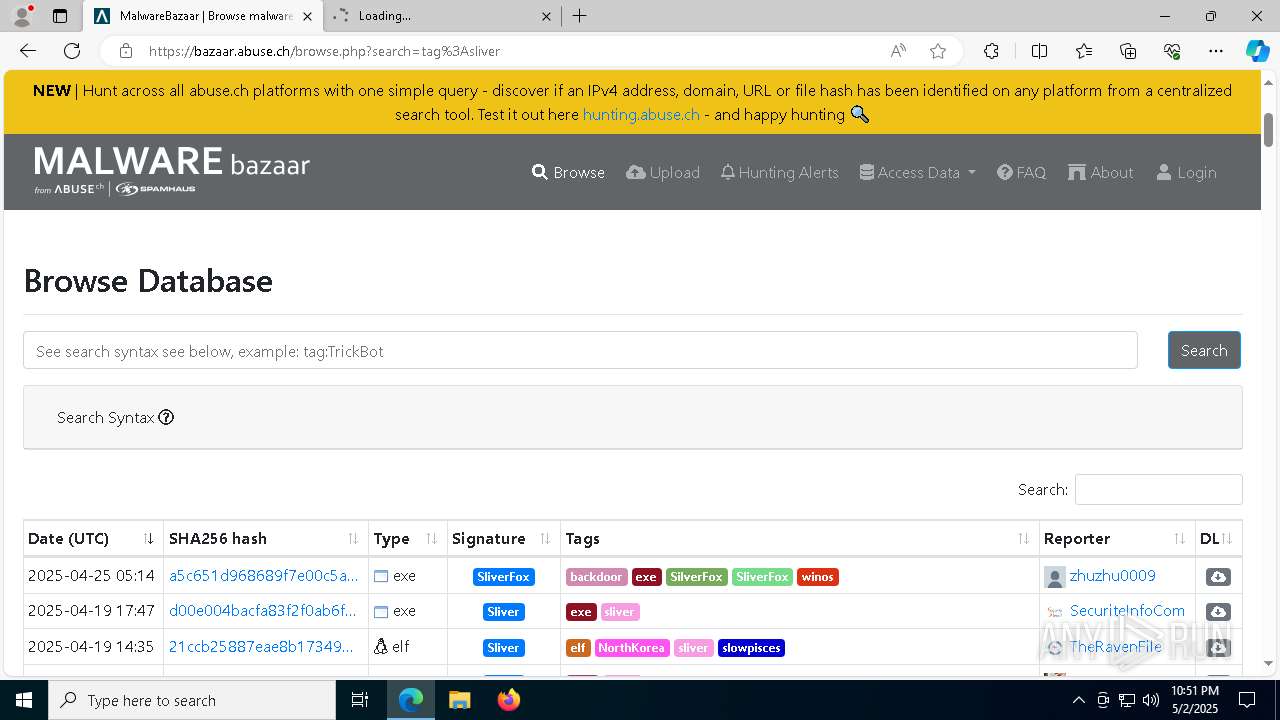Open Browser essentials heart icon
The width and height of the screenshot is (1280, 720).
tap(1172, 51)
